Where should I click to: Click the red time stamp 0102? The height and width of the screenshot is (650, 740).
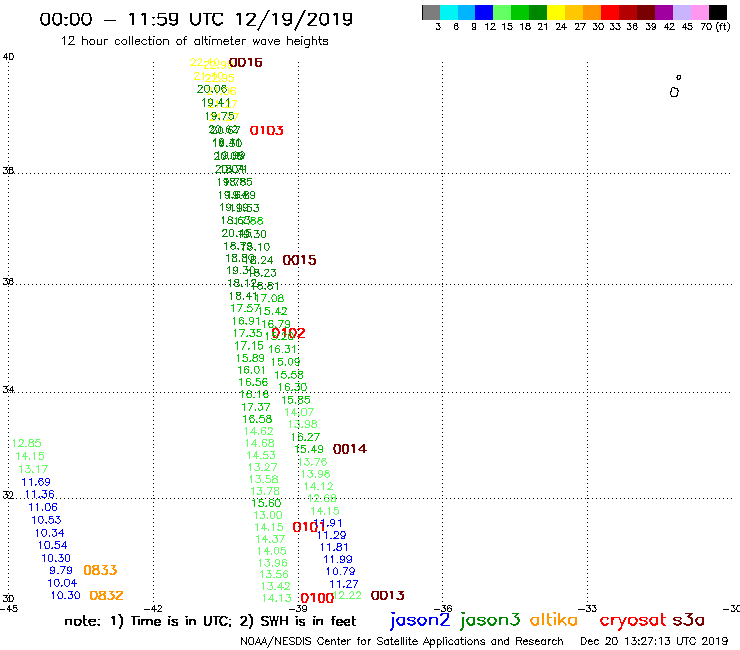288,333
